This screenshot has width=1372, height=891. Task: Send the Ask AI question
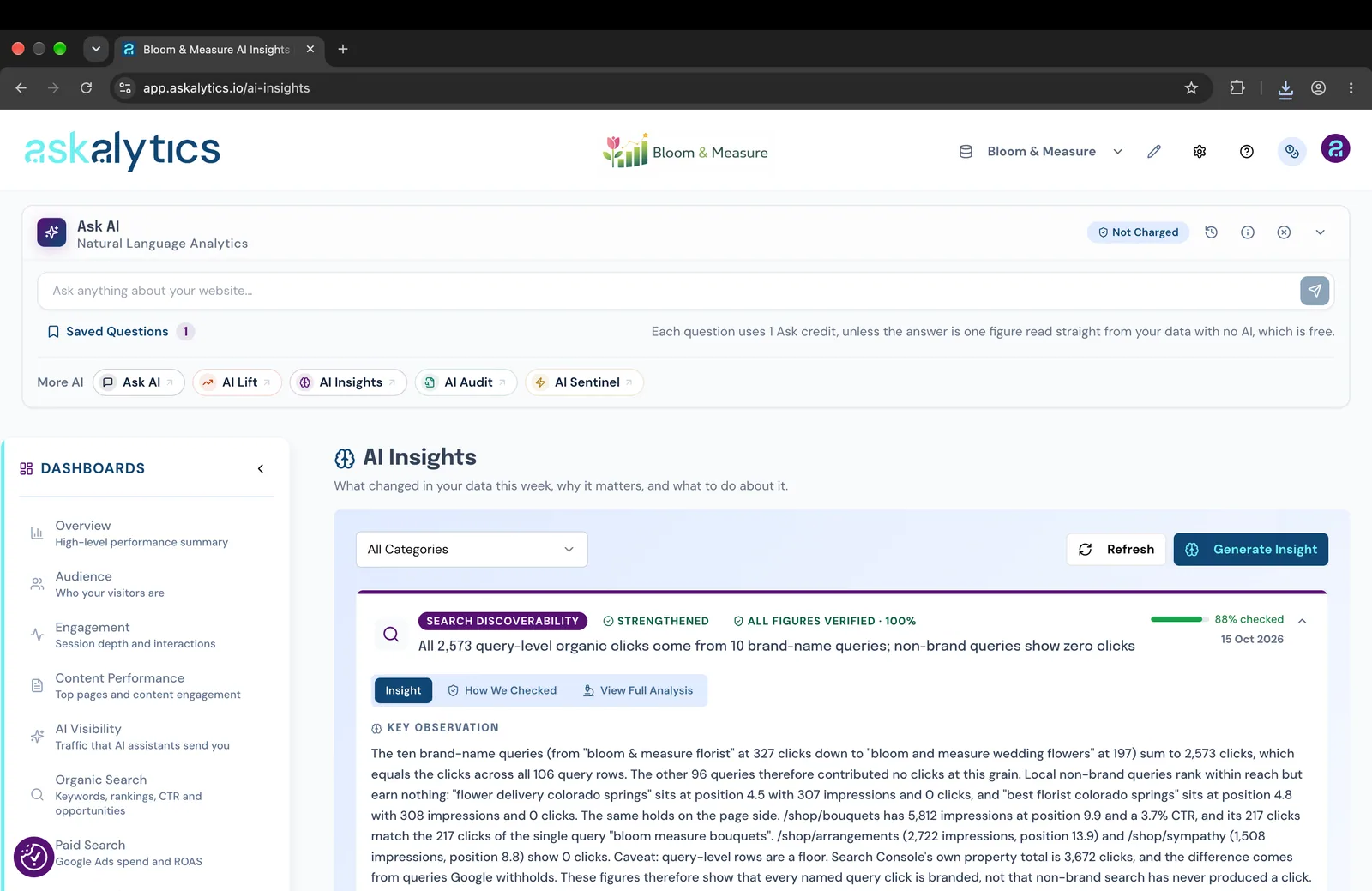point(1315,291)
